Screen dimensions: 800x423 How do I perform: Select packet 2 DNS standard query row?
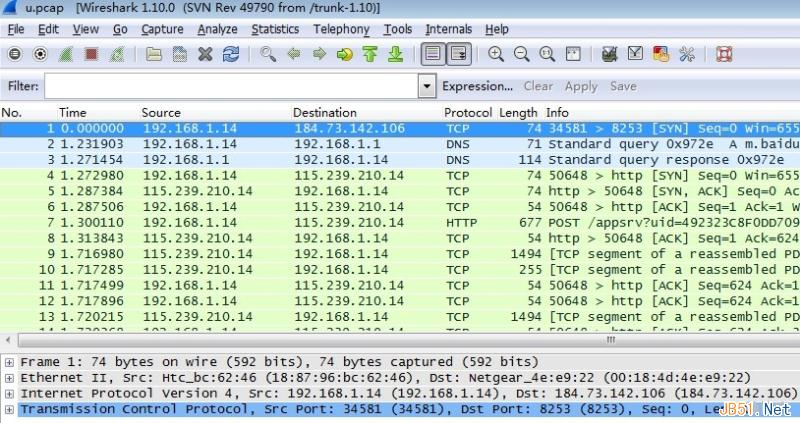pyautogui.click(x=400, y=144)
